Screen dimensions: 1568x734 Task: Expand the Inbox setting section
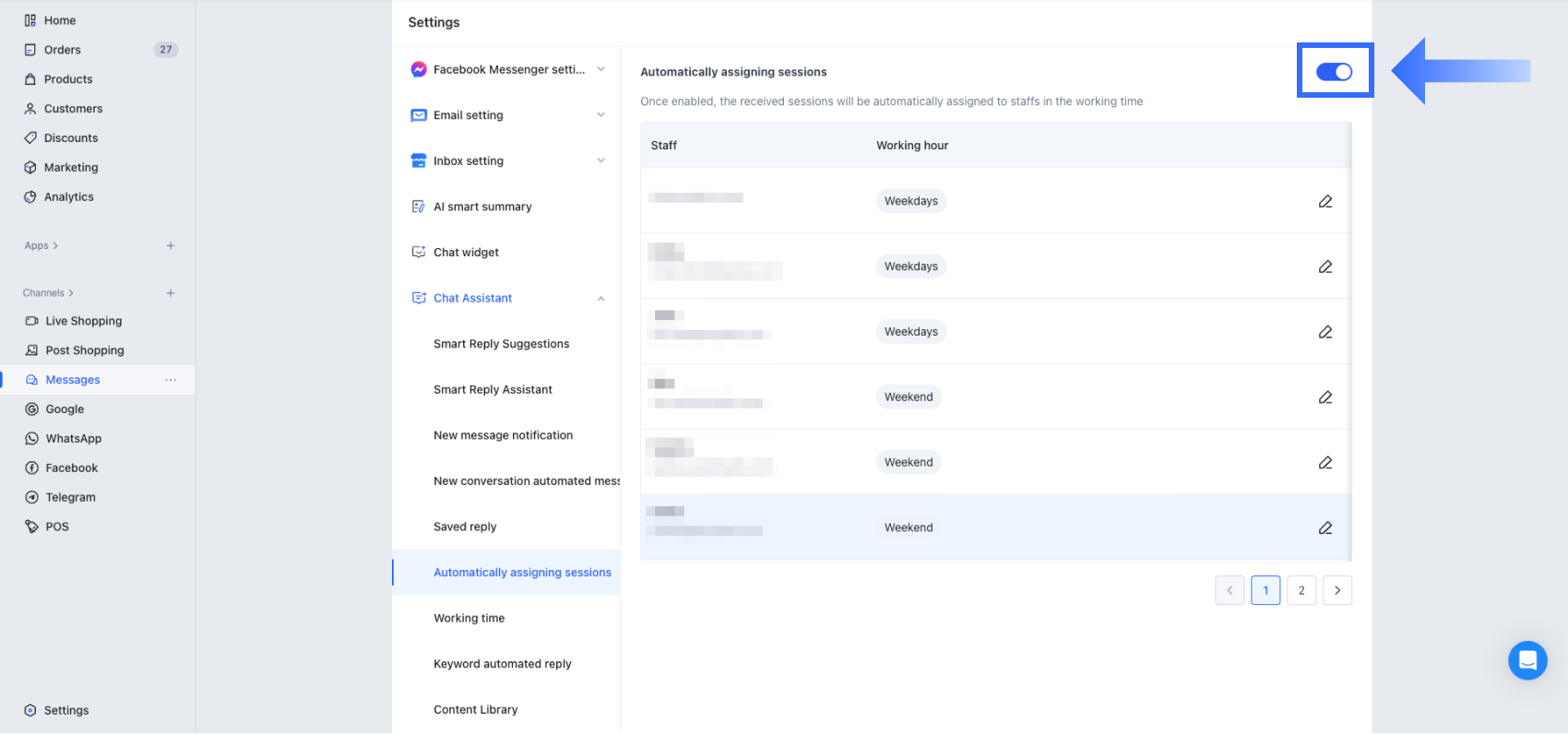point(600,160)
